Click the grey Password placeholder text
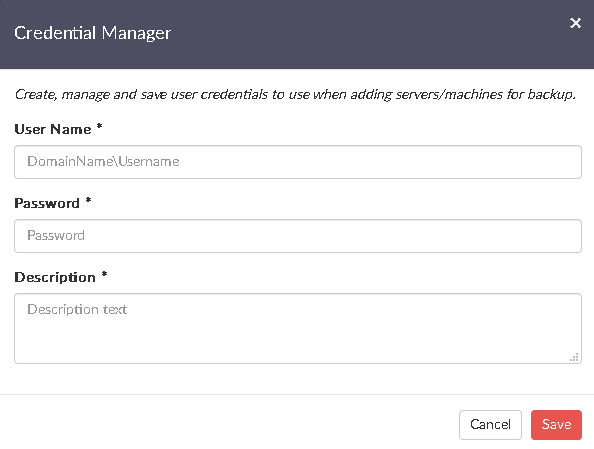This screenshot has width=594, height=449. tap(56, 236)
